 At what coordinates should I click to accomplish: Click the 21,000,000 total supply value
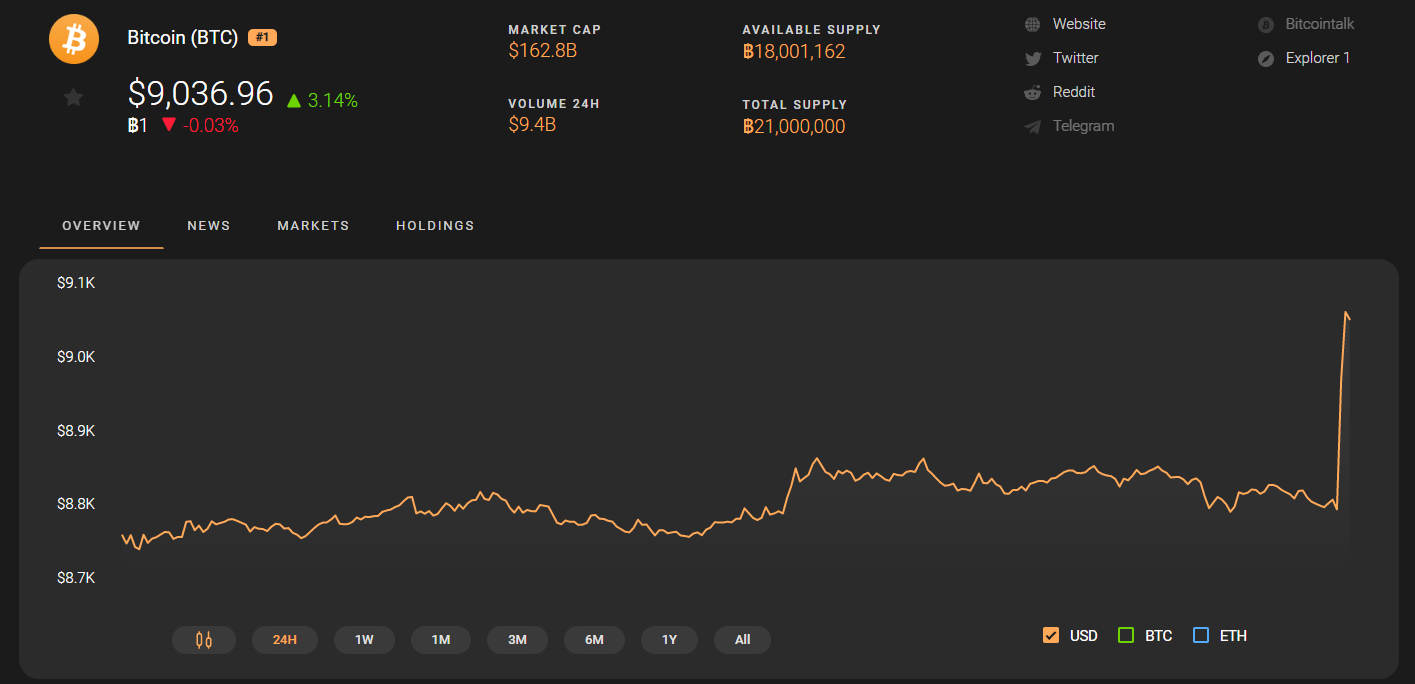tap(794, 127)
